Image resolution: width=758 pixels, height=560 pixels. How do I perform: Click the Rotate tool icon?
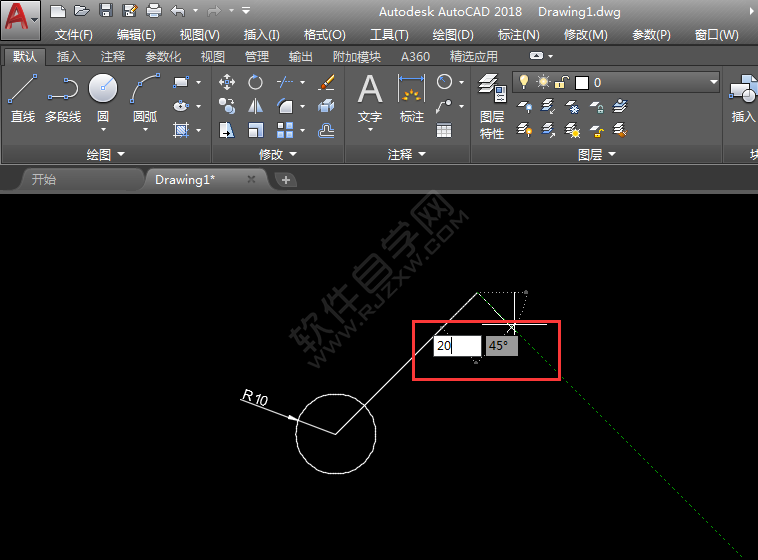point(256,82)
